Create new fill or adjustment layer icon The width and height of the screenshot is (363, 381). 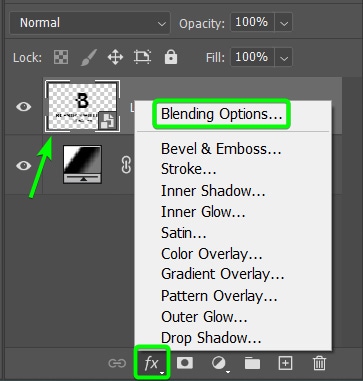219,363
